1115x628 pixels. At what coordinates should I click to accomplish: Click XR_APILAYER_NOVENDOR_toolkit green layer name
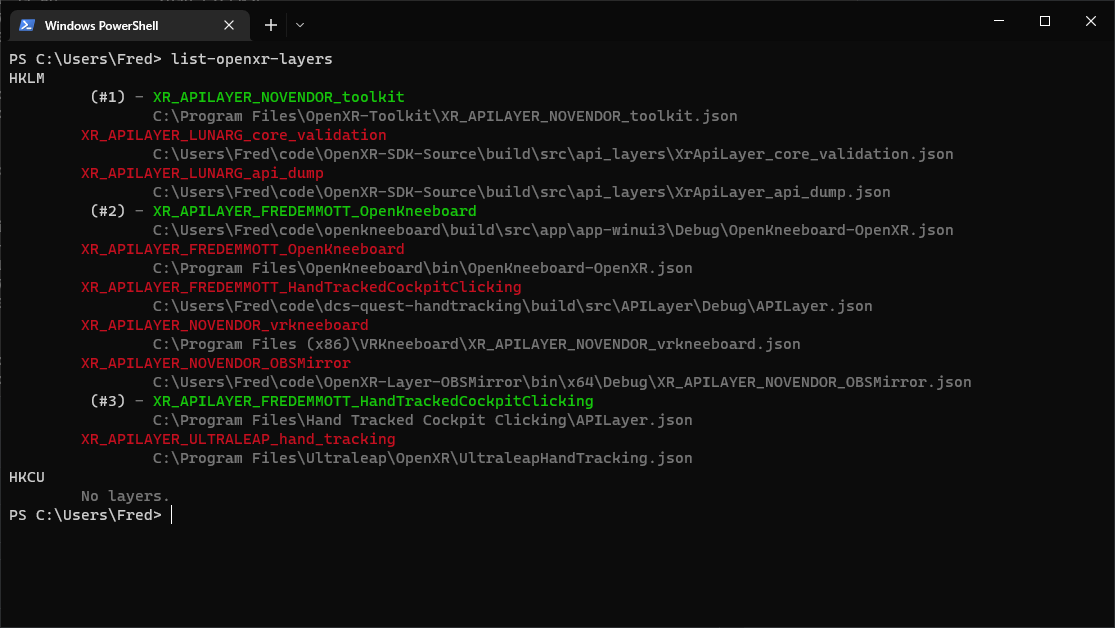point(279,97)
